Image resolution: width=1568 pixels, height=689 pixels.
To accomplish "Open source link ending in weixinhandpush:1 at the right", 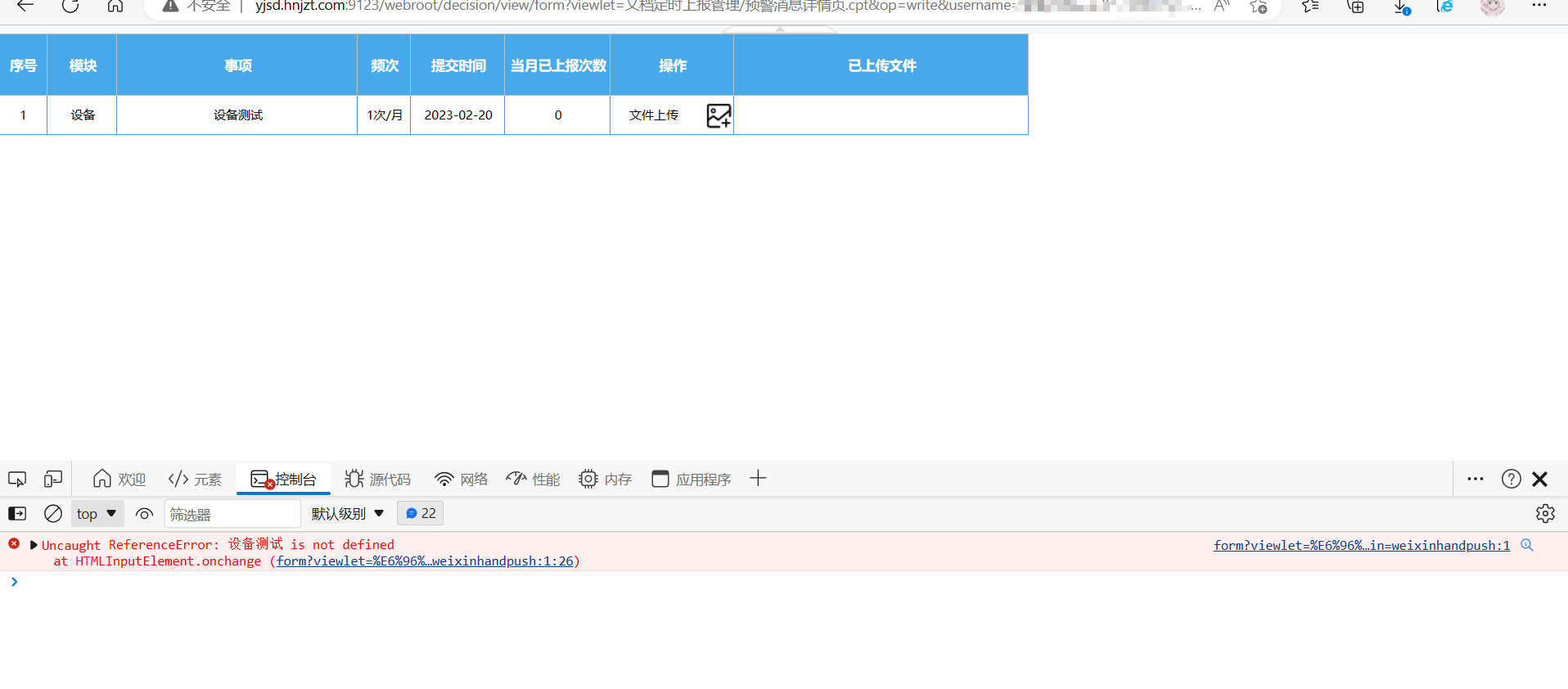I will tap(1362, 545).
